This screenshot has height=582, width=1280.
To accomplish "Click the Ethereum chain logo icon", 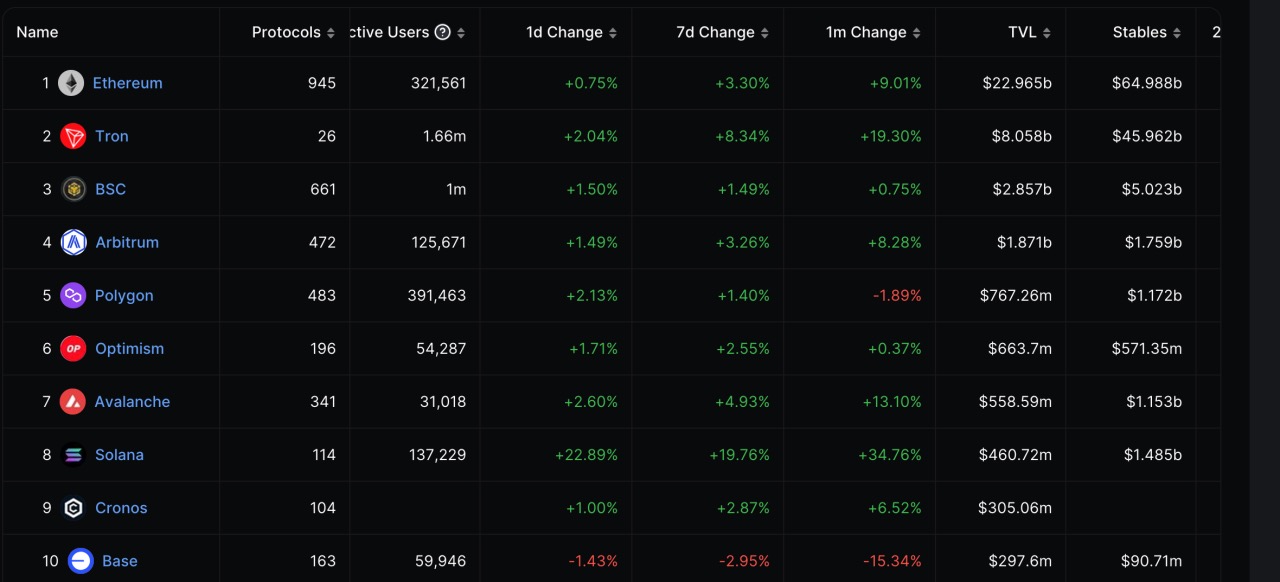I will tap(71, 83).
